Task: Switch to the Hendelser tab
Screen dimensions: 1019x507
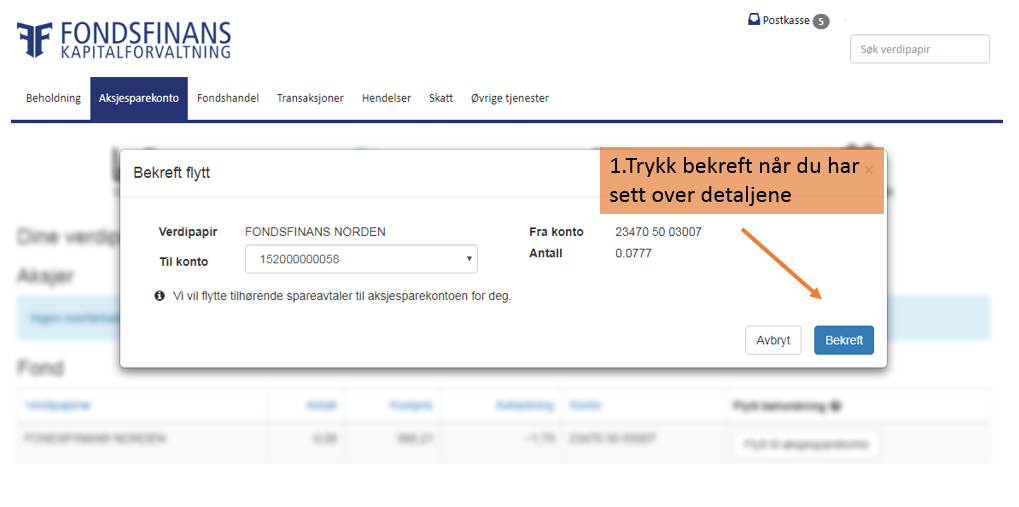Action: click(x=387, y=98)
